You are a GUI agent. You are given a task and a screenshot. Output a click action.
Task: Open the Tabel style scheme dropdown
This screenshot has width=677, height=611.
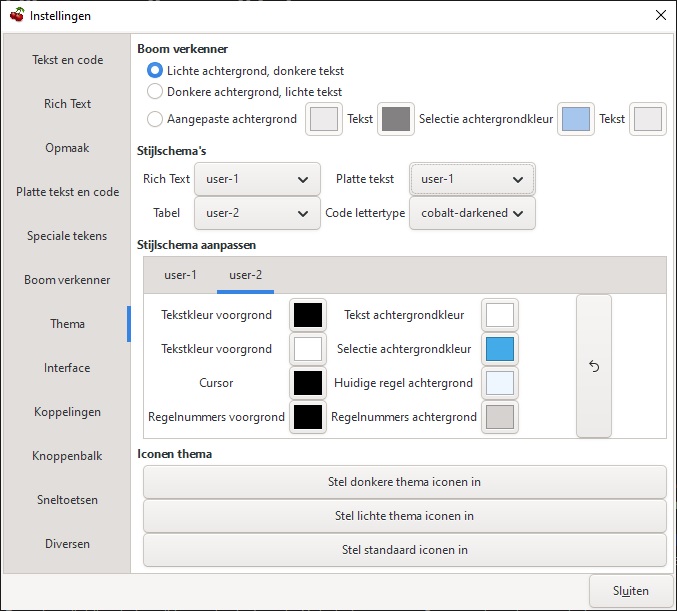[x=257, y=214]
